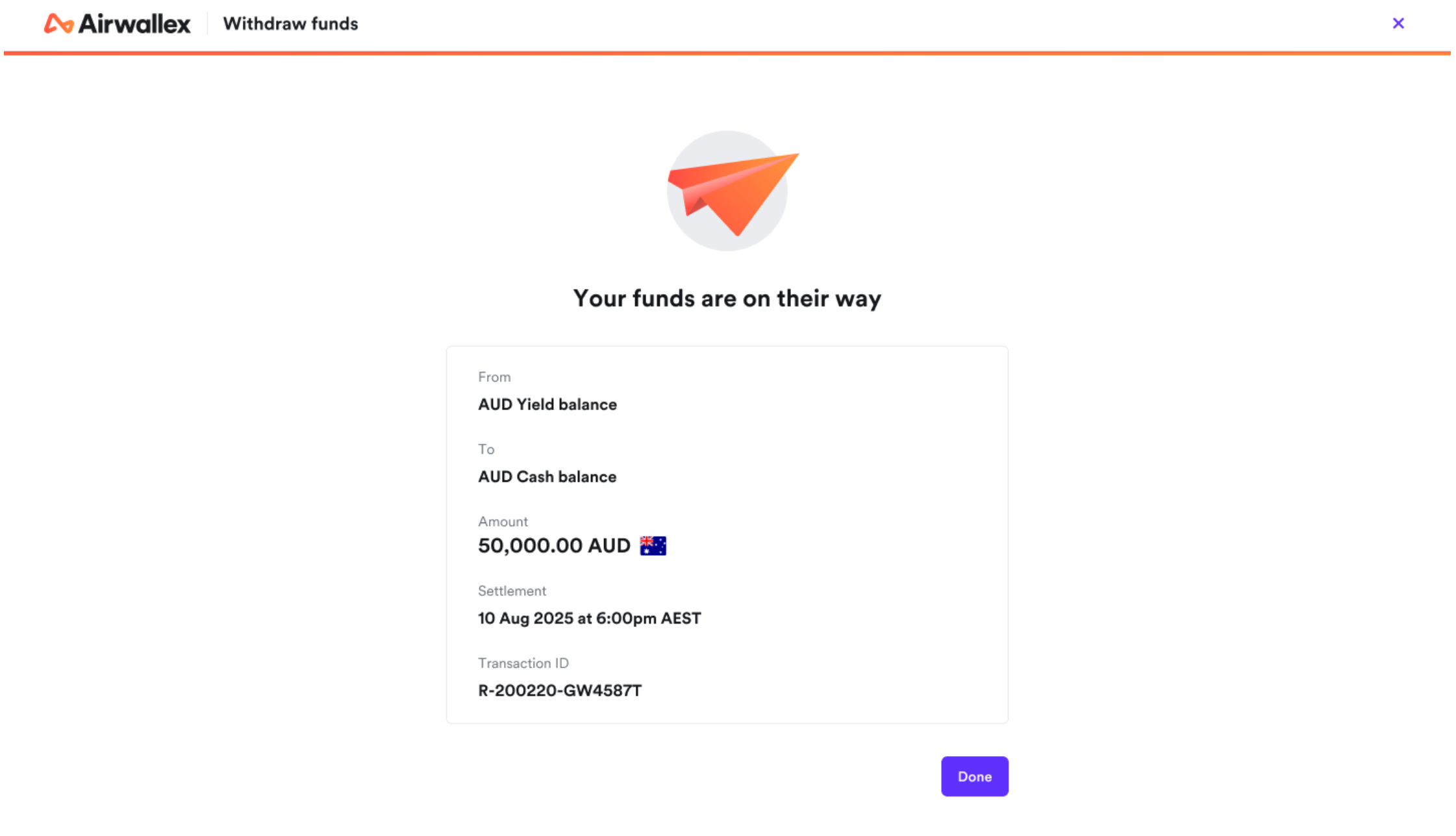Click the To label
Image resolution: width=1456 pixels, height=836 pixels.
coord(486,449)
